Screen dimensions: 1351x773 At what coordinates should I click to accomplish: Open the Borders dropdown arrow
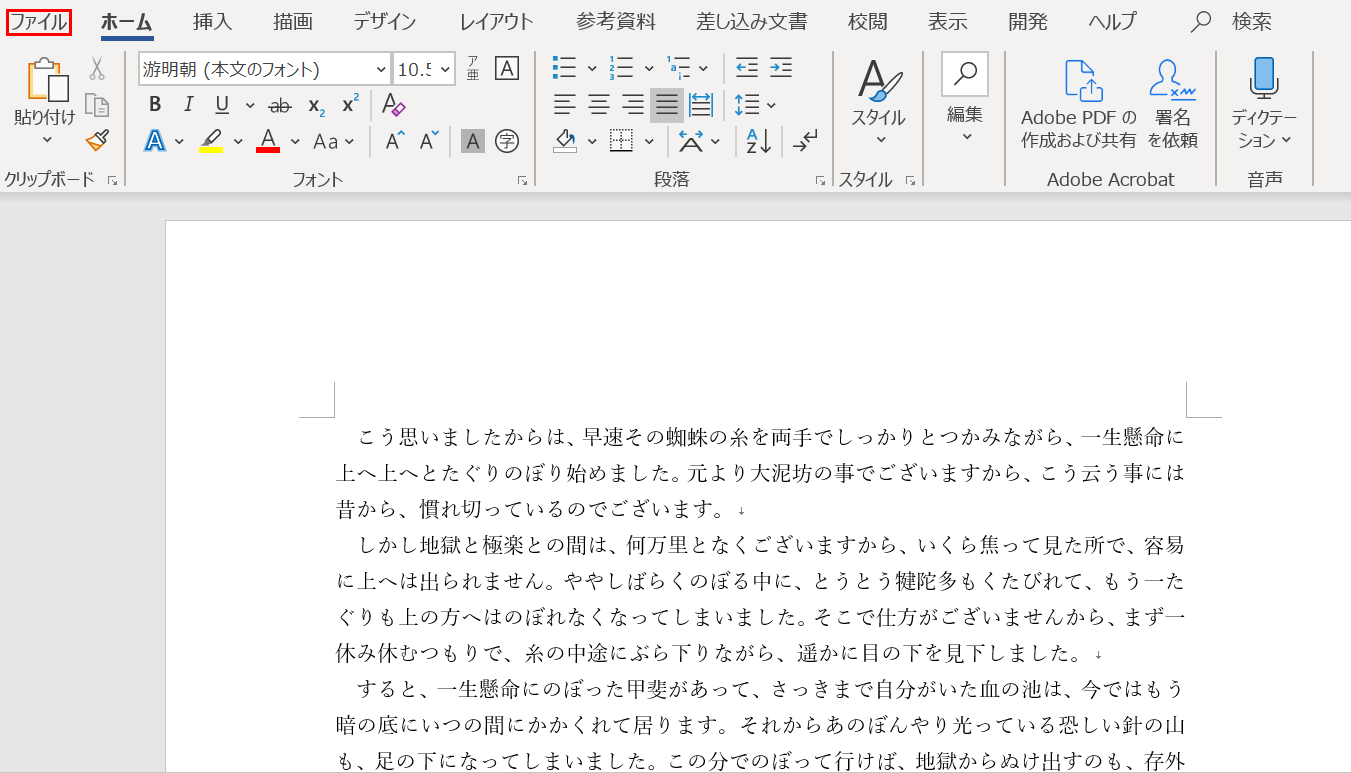point(649,141)
